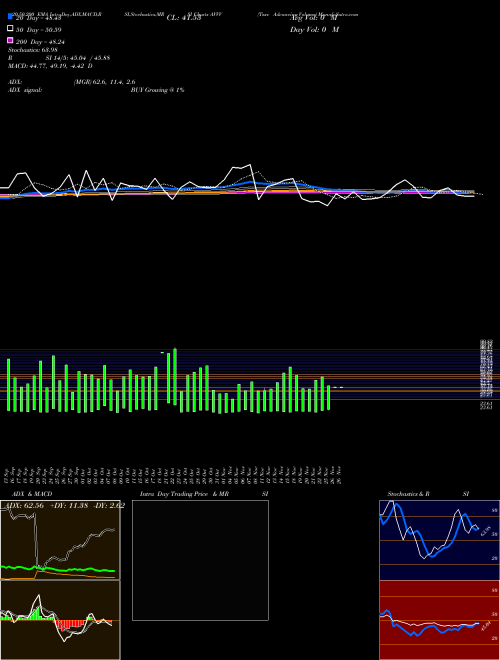This screenshot has width=500, height=660.
Task: Click the tallest green volume bar
Action: click(175, 377)
